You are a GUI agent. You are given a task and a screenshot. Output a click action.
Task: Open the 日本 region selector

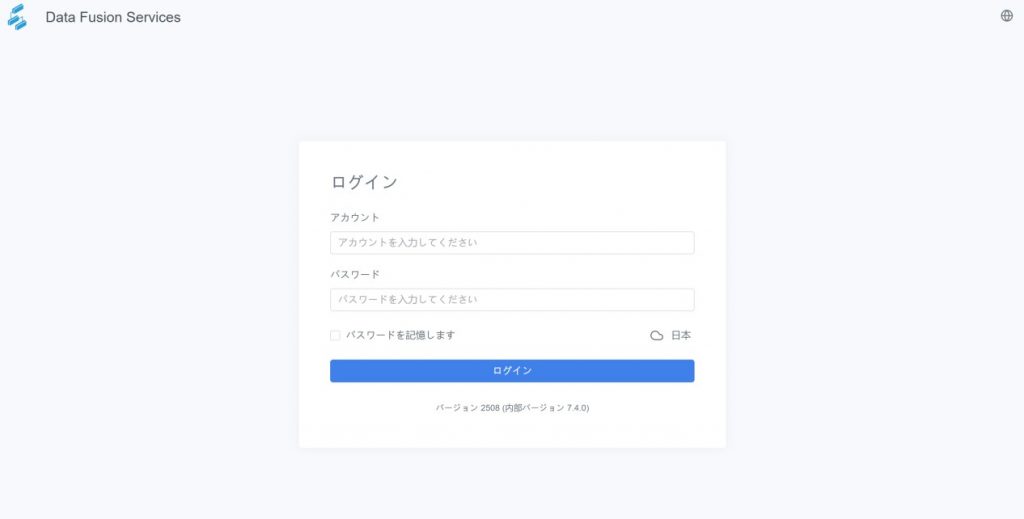tap(681, 336)
